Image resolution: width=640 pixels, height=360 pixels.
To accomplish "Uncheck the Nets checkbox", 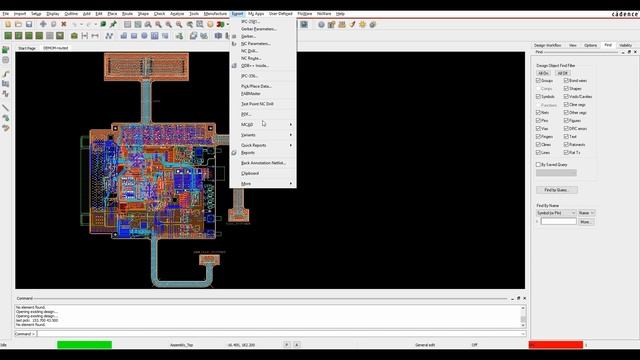I will (538, 112).
